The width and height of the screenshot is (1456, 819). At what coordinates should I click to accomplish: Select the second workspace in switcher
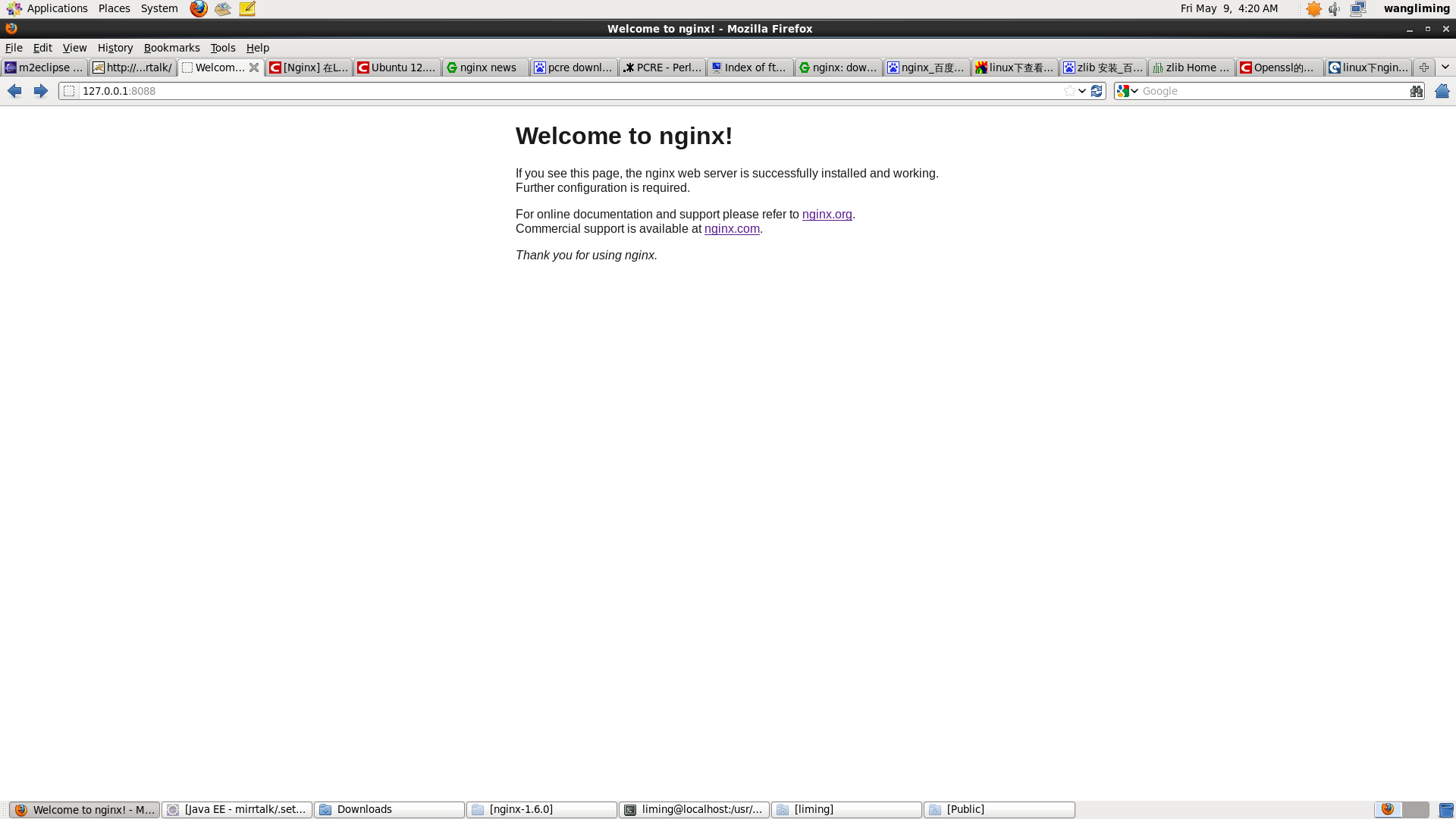pos(1416,810)
